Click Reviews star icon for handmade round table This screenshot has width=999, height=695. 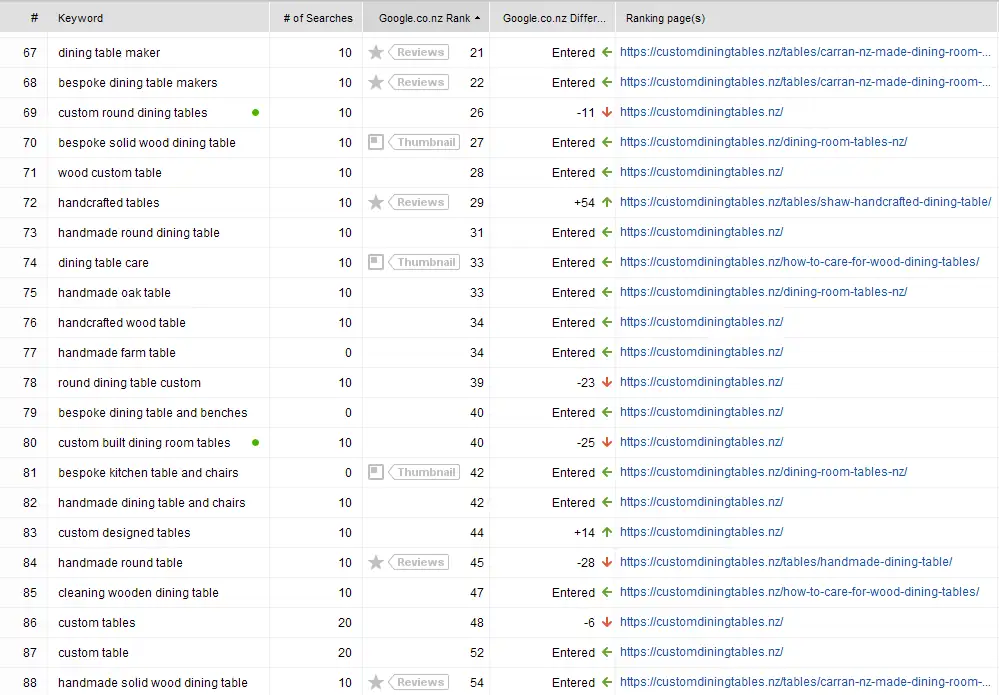[376, 562]
